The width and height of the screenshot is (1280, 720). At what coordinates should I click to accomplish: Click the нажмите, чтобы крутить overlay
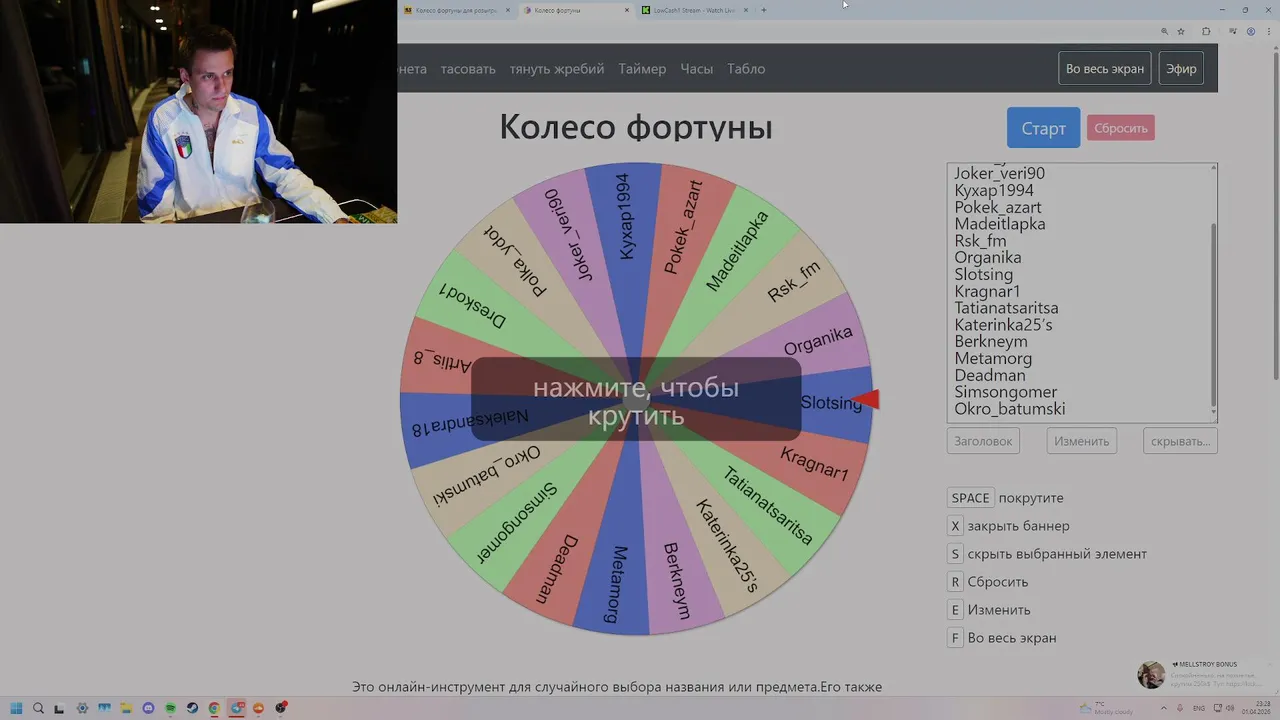pyautogui.click(x=636, y=399)
